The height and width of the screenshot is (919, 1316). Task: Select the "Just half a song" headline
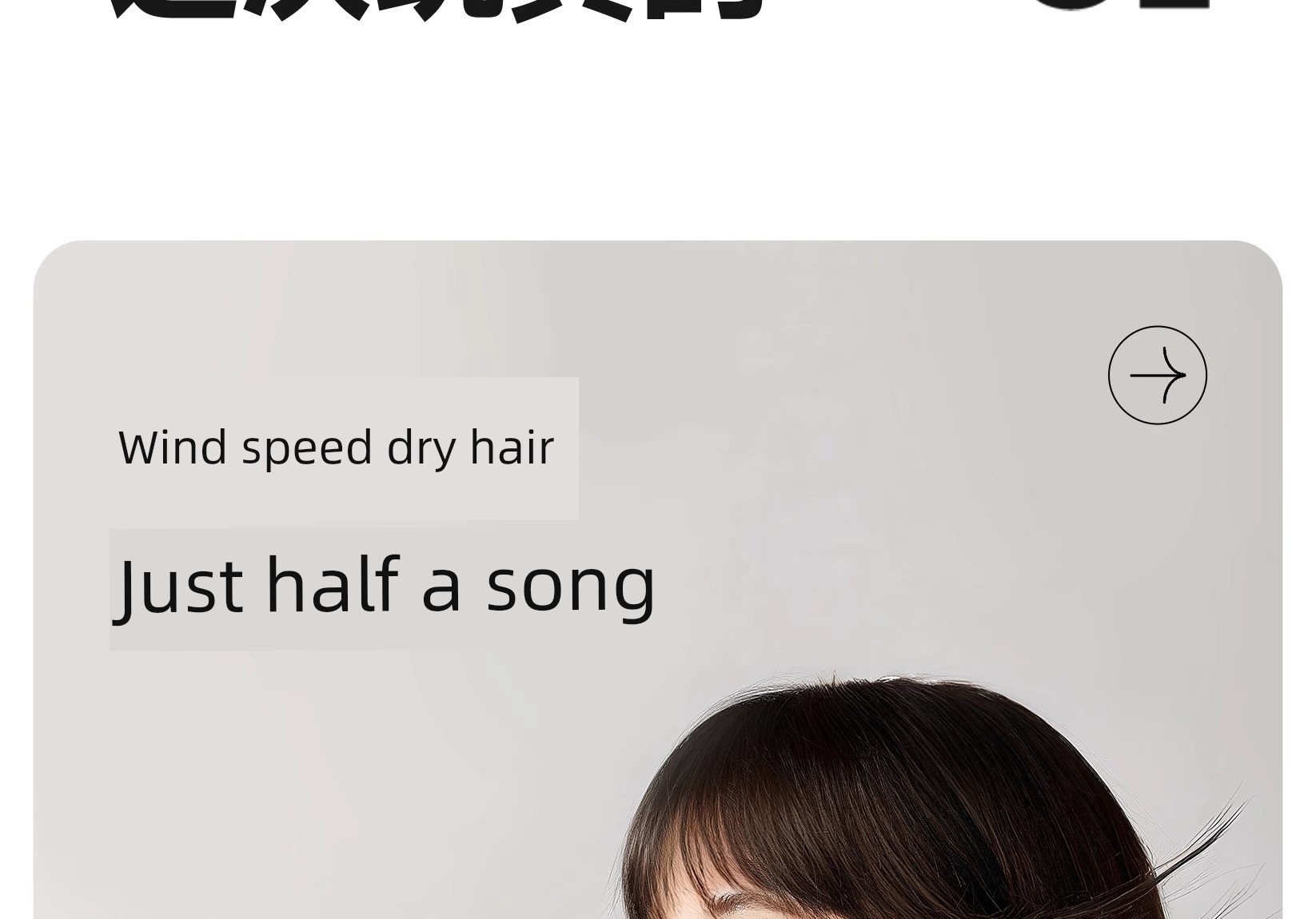click(x=386, y=586)
